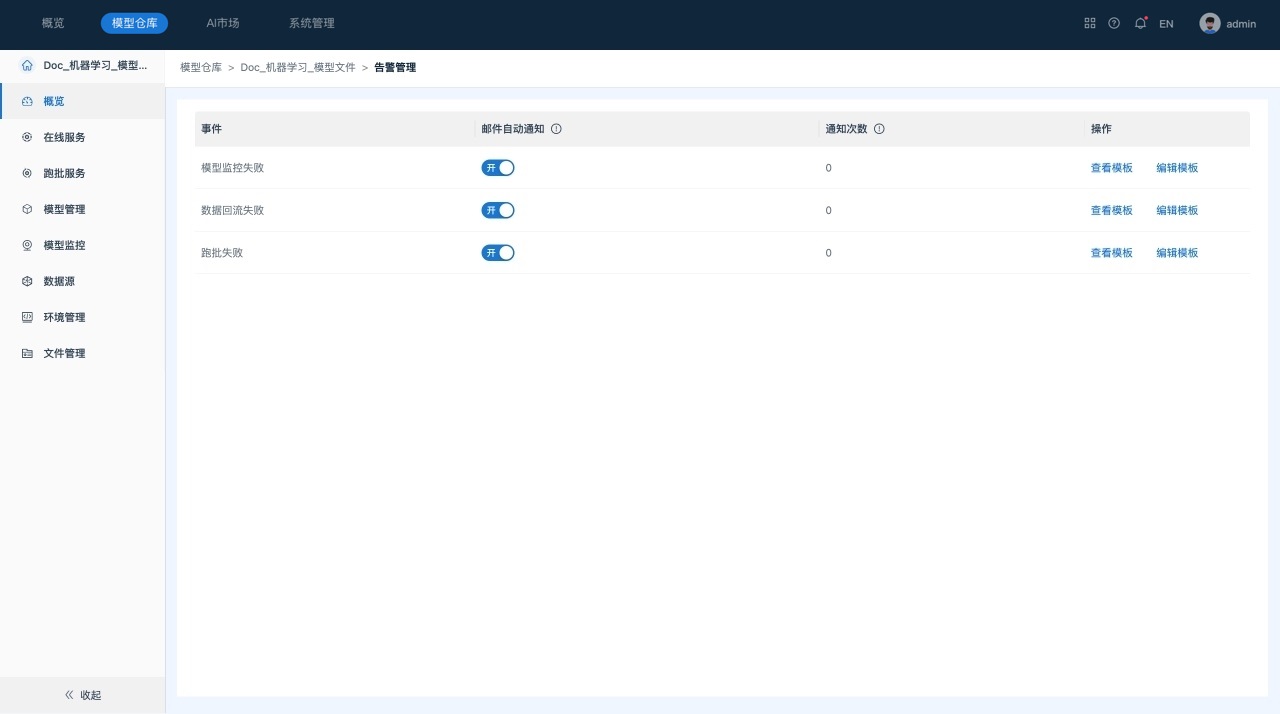This screenshot has height=714, width=1280.
Task: Open the notifications bell icon
Action: 1140,23
